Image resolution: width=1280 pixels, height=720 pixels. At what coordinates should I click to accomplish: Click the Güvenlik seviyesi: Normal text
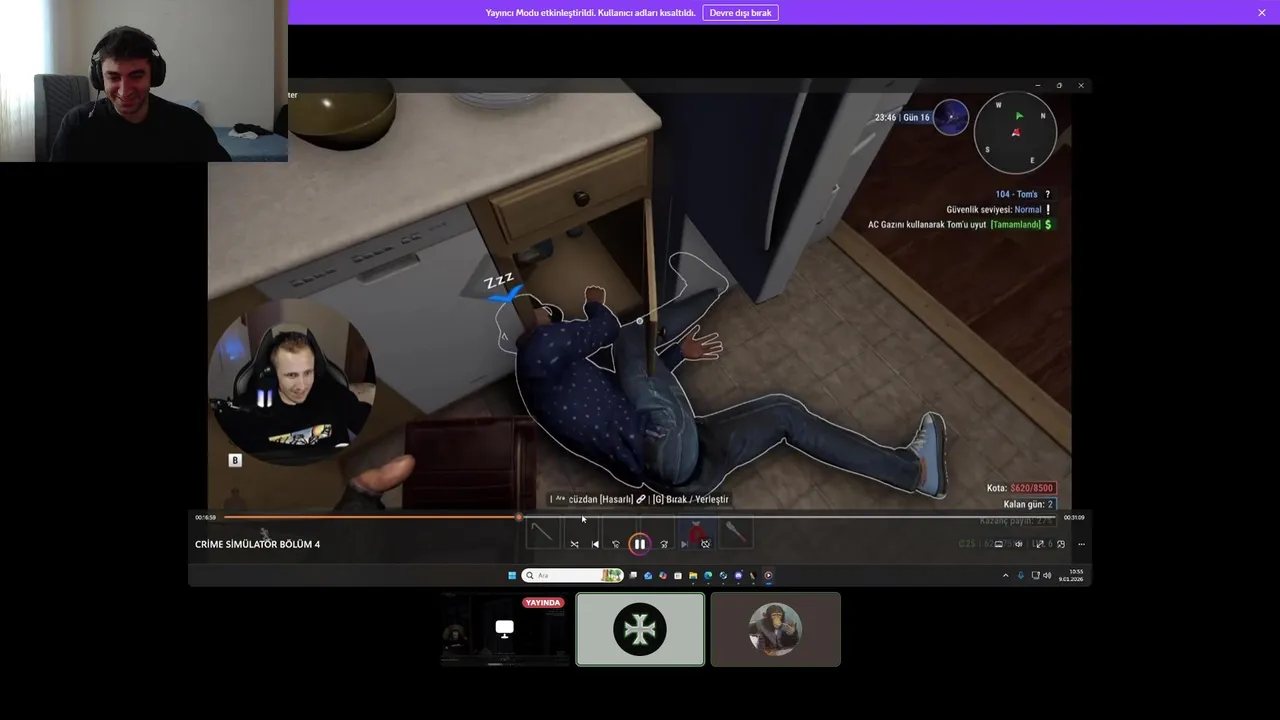click(x=994, y=210)
